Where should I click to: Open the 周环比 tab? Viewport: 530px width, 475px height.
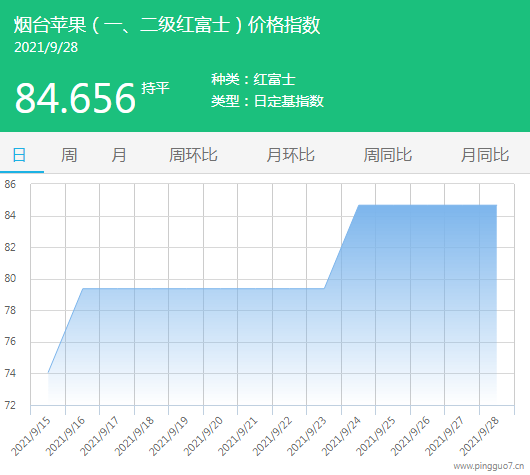coord(193,155)
